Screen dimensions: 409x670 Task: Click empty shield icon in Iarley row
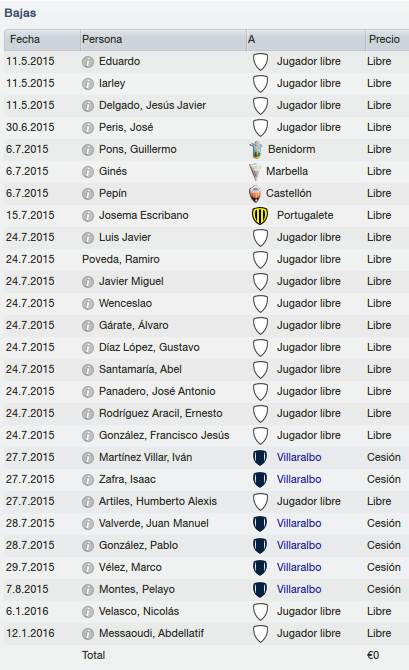pos(260,84)
